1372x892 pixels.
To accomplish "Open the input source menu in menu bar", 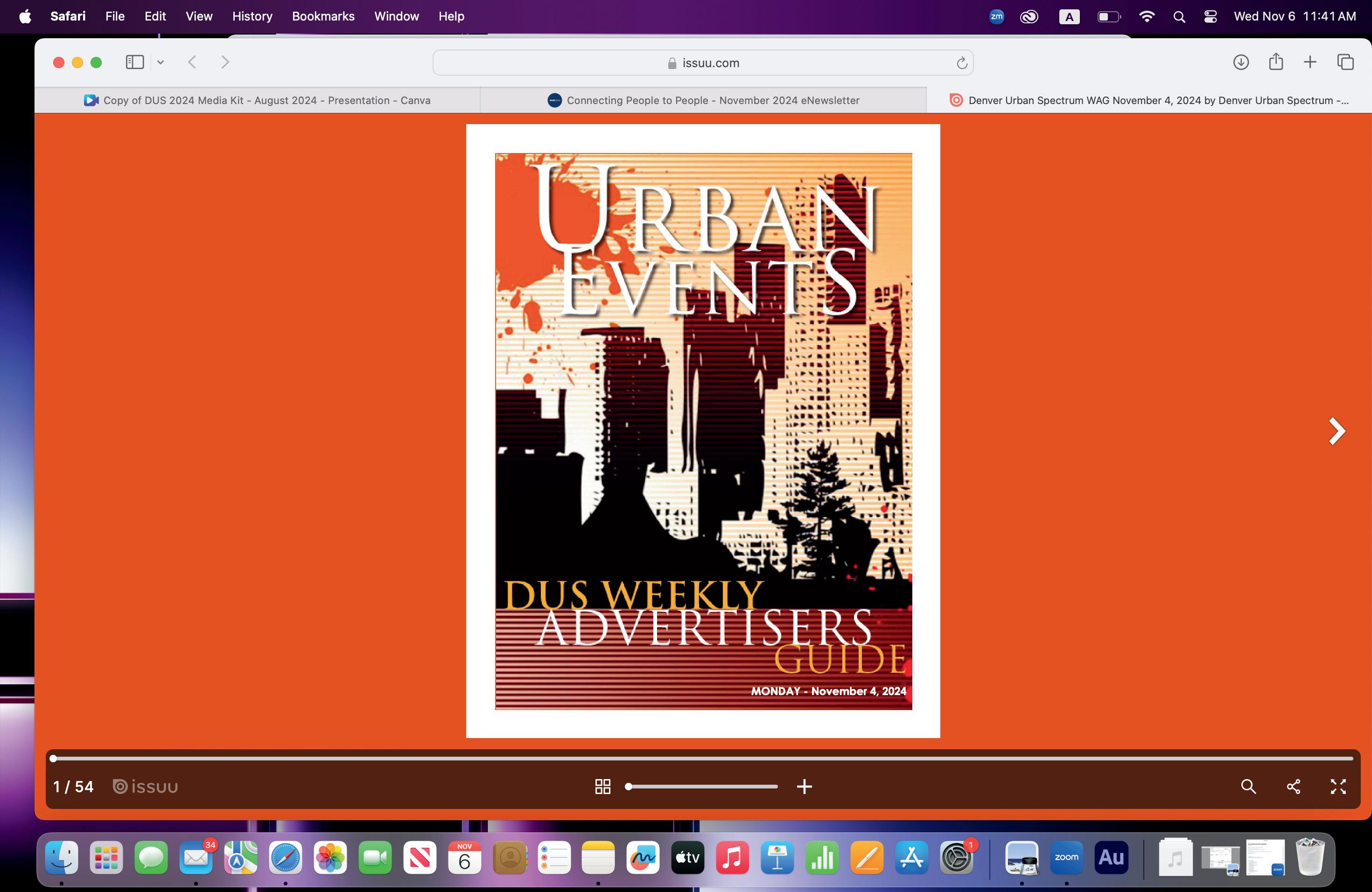I will tap(1069, 17).
